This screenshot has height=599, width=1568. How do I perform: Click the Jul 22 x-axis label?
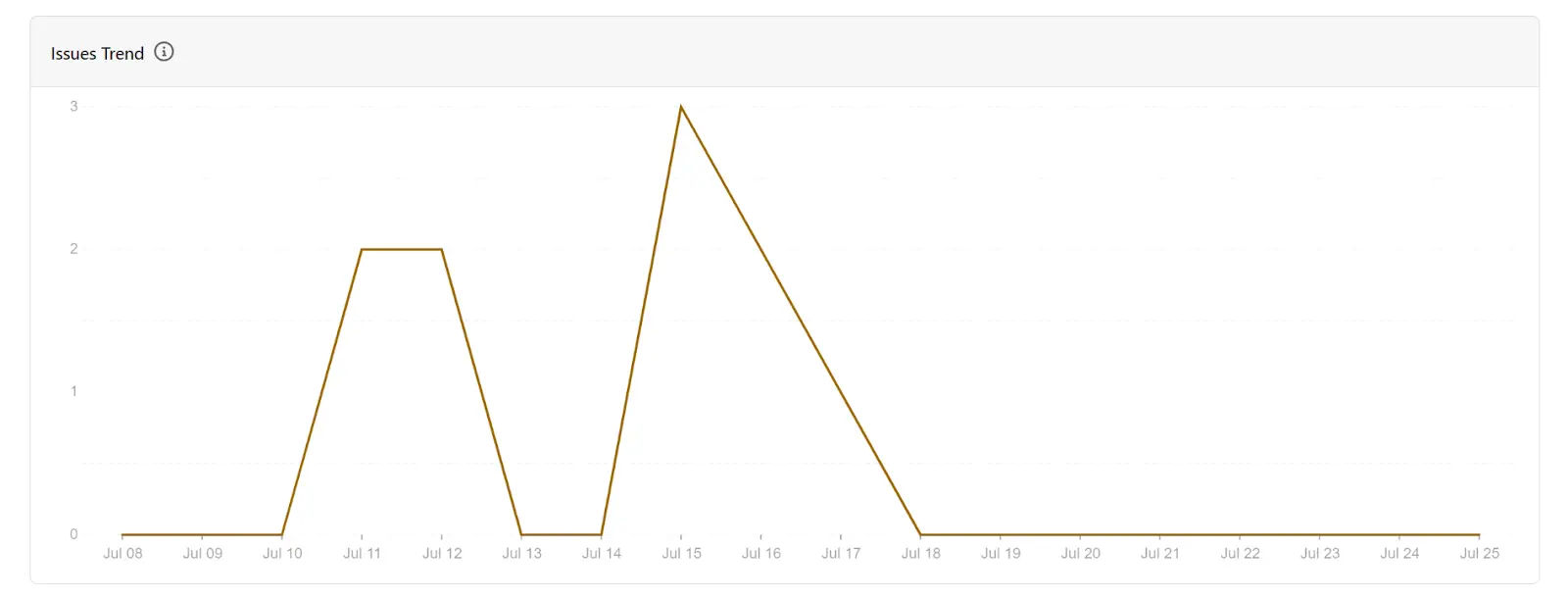[x=1240, y=554]
